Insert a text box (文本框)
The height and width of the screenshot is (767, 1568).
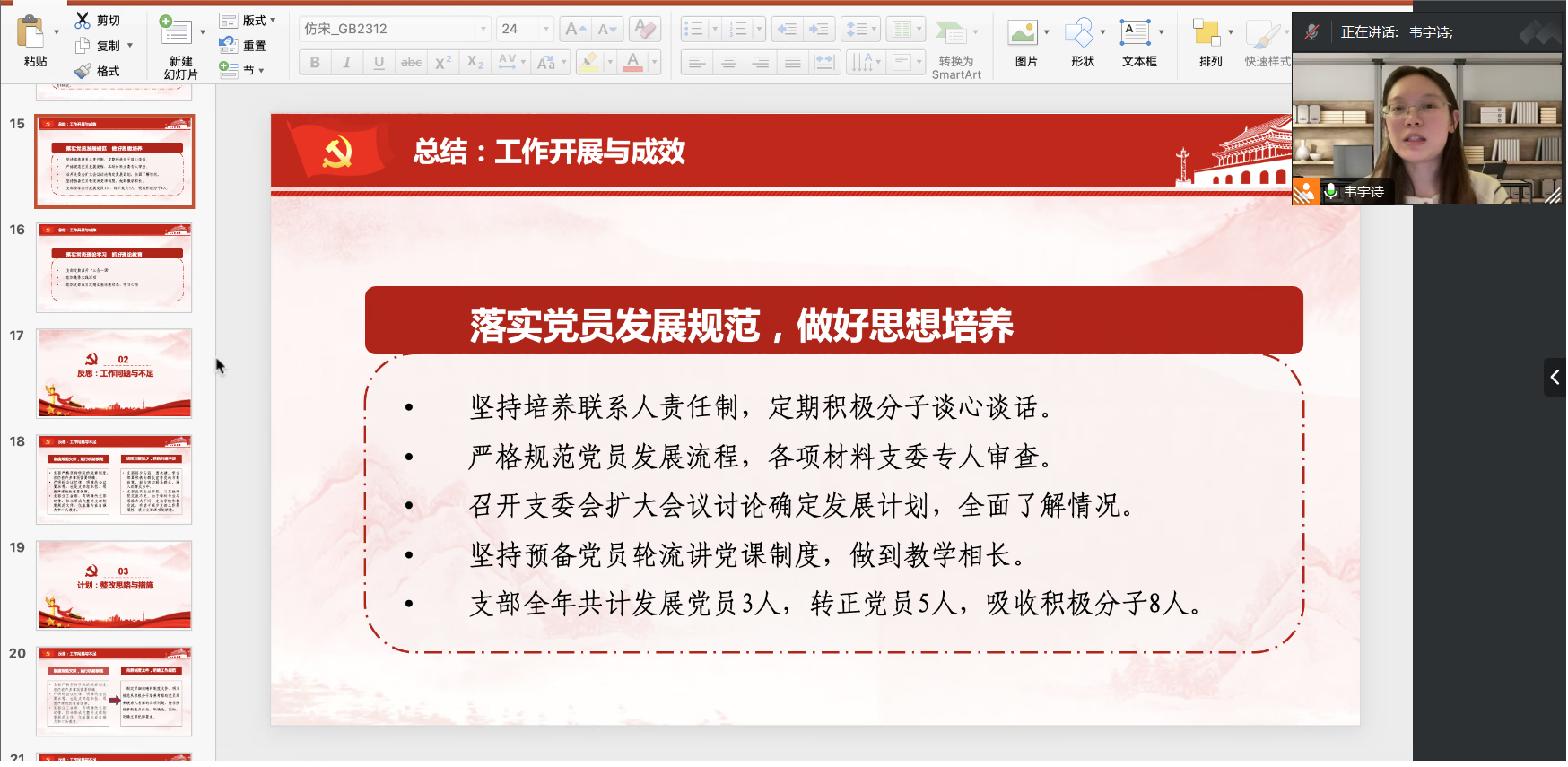click(x=1136, y=34)
